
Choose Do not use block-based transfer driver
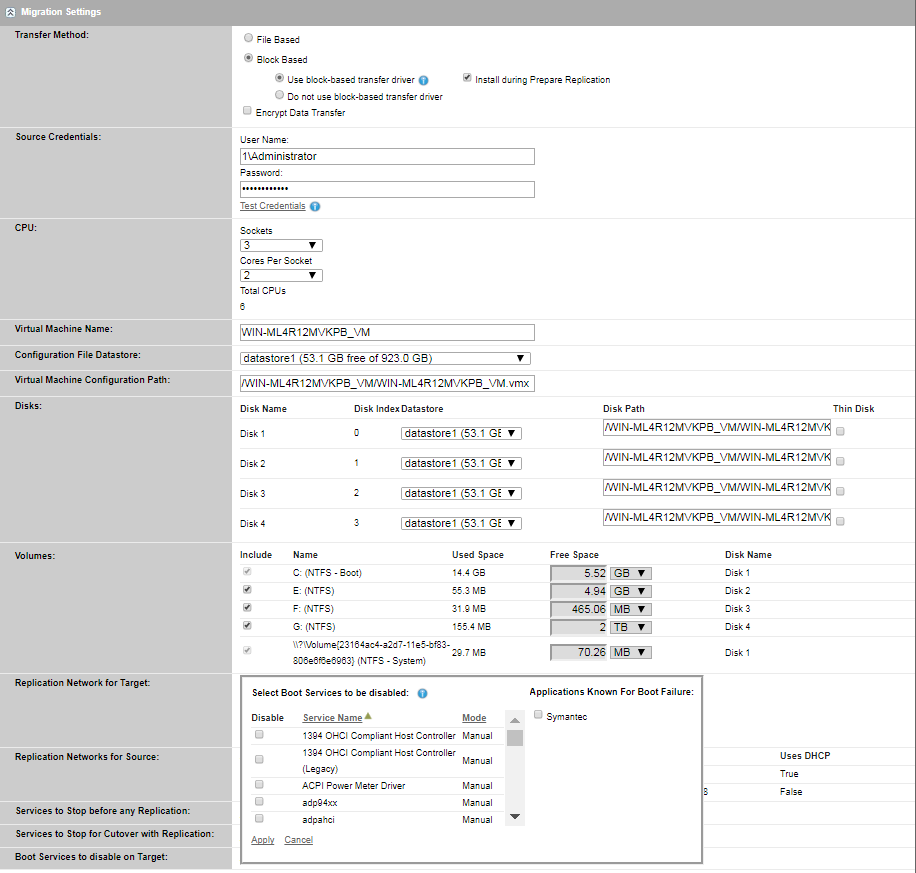(279, 96)
